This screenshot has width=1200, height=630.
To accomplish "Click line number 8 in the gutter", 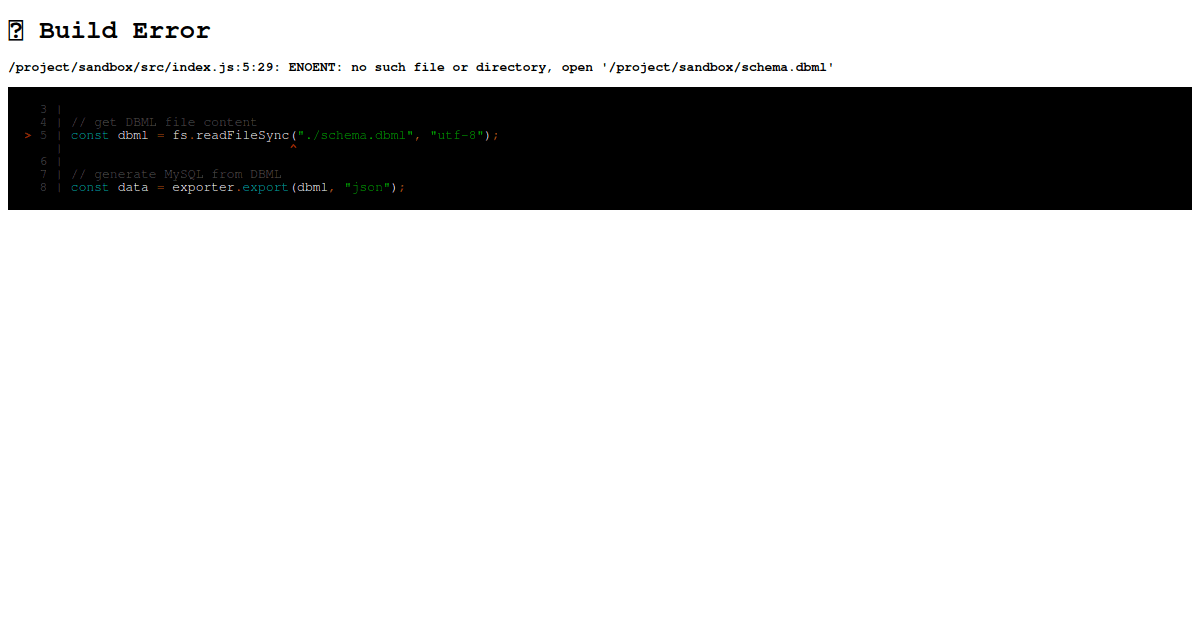I will (x=43, y=187).
